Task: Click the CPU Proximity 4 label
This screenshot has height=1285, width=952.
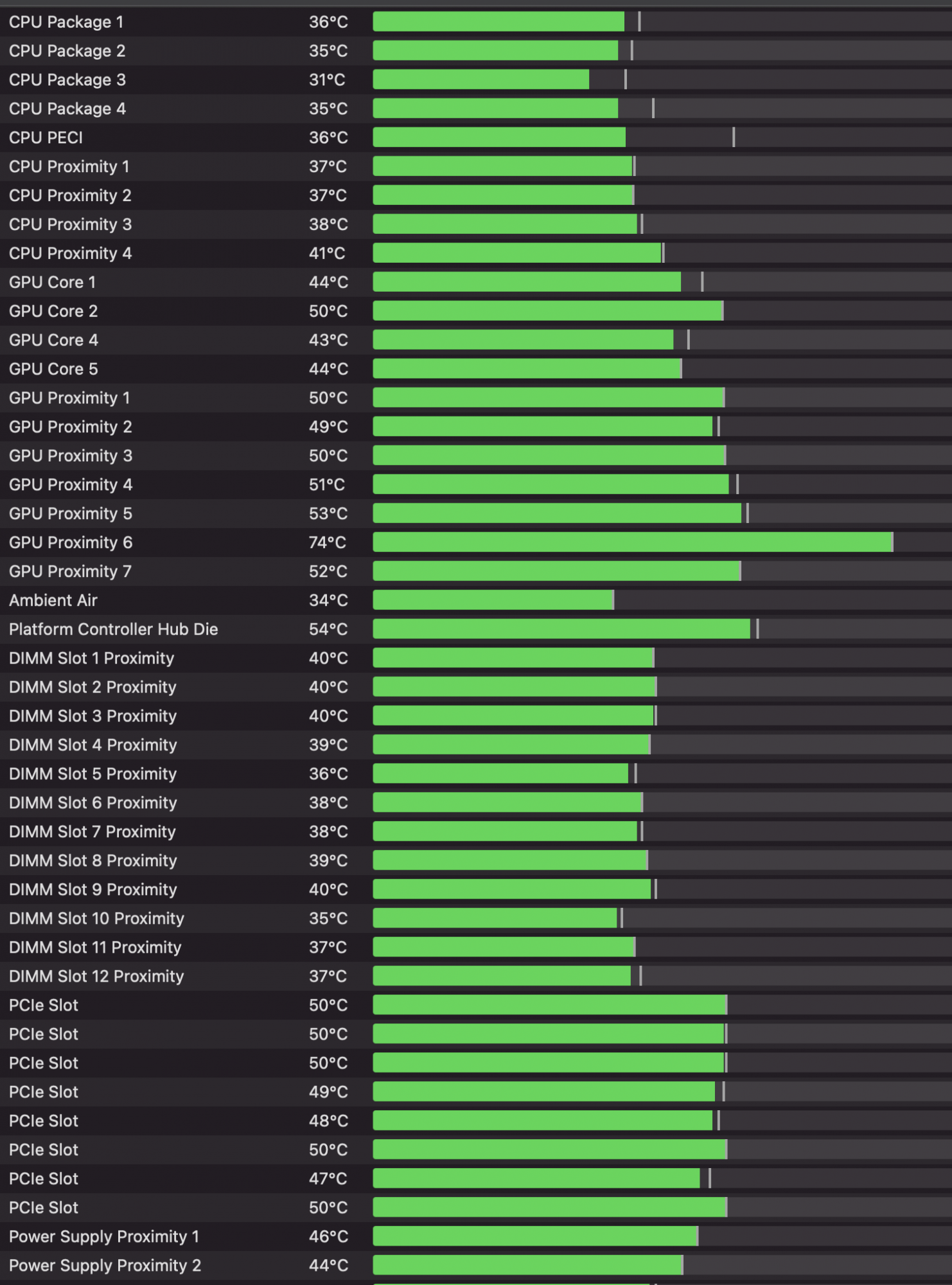Action: coord(70,253)
